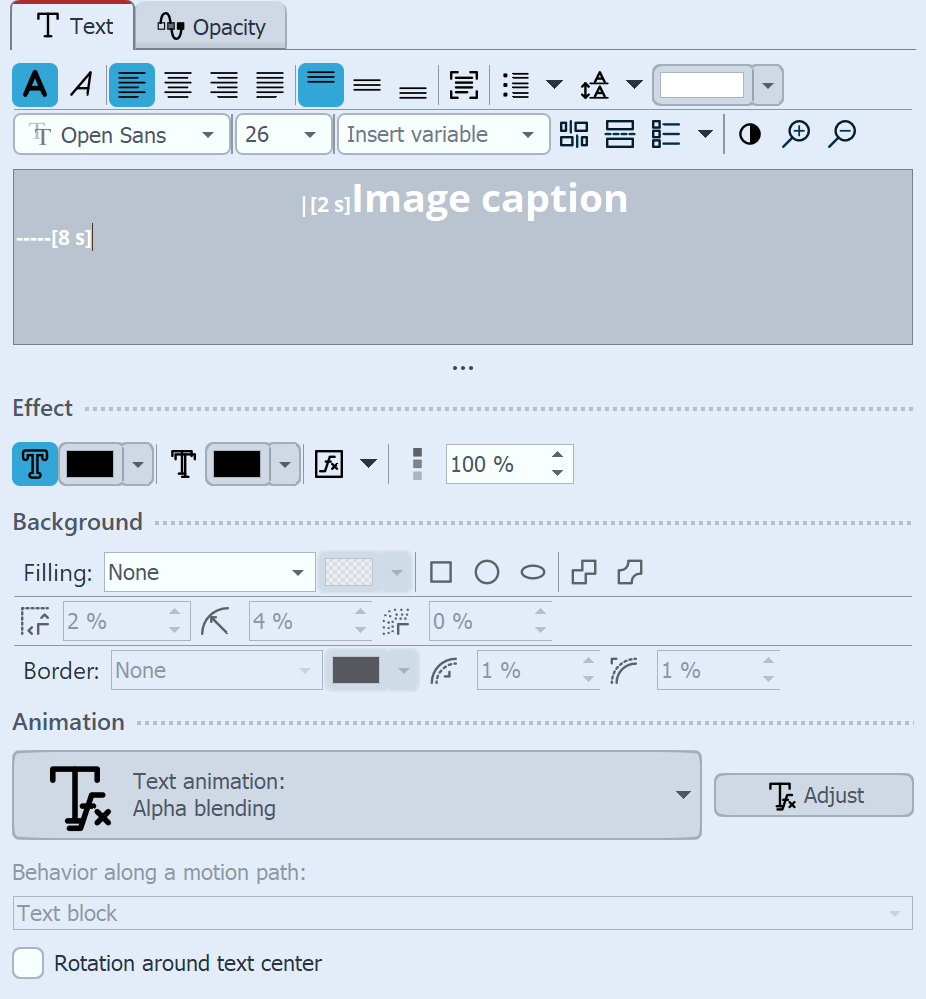
Task: Select bold text formatting
Action: click(x=34, y=85)
